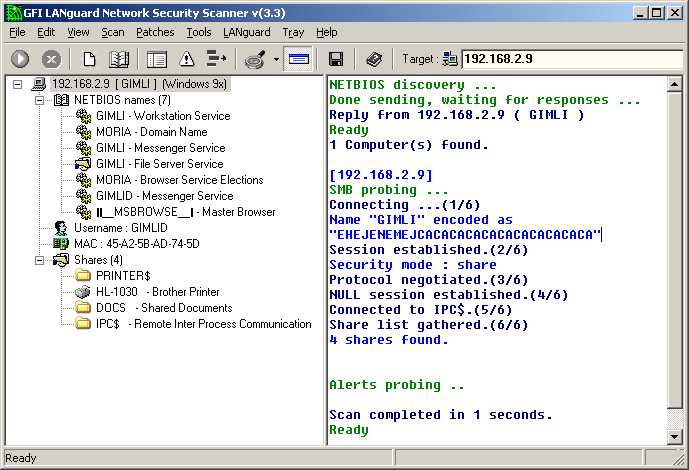Stop scan with the X toolbar button
The image size is (689, 470).
pos(51,59)
